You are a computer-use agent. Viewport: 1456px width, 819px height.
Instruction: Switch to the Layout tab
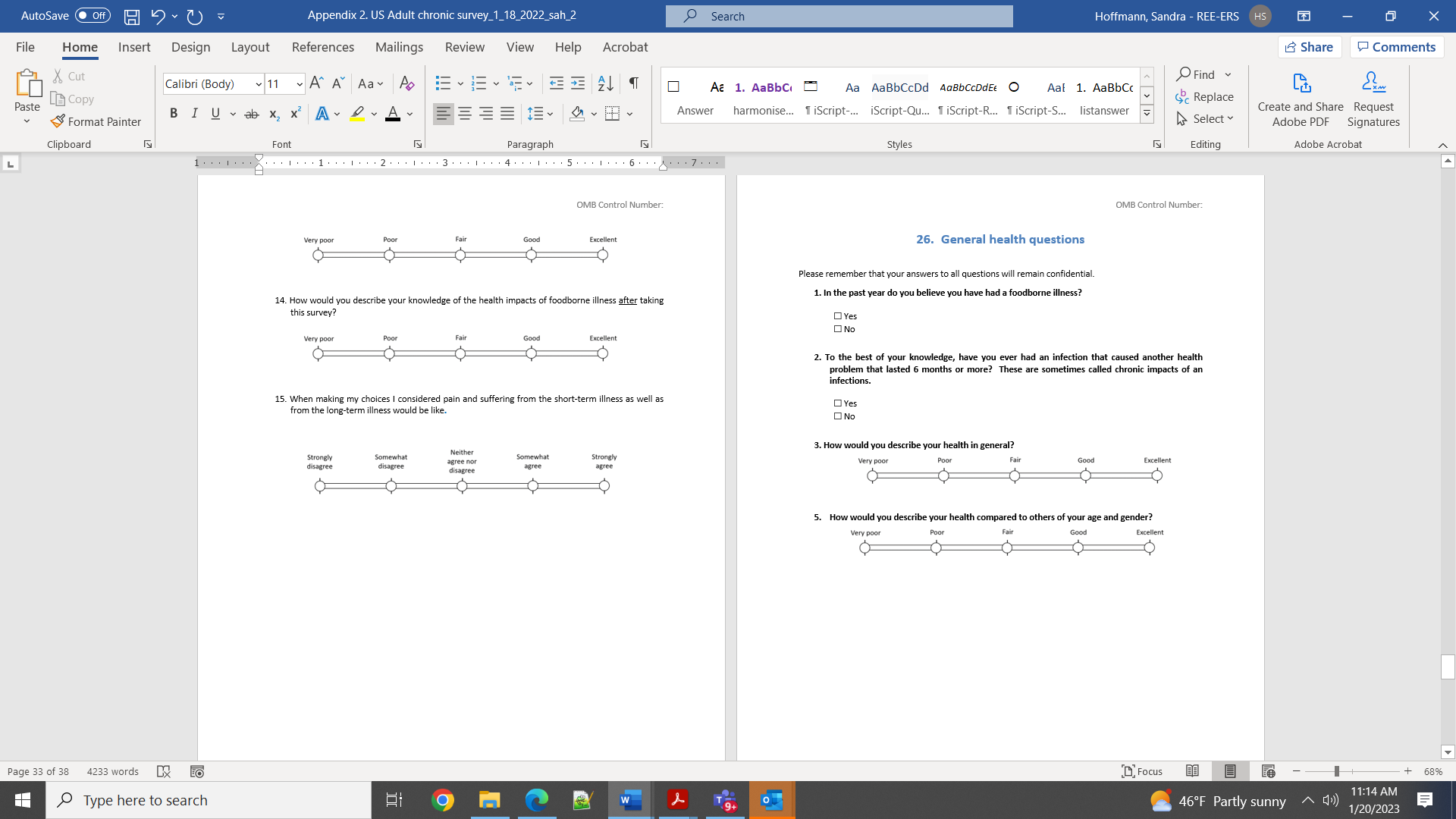pyautogui.click(x=249, y=47)
